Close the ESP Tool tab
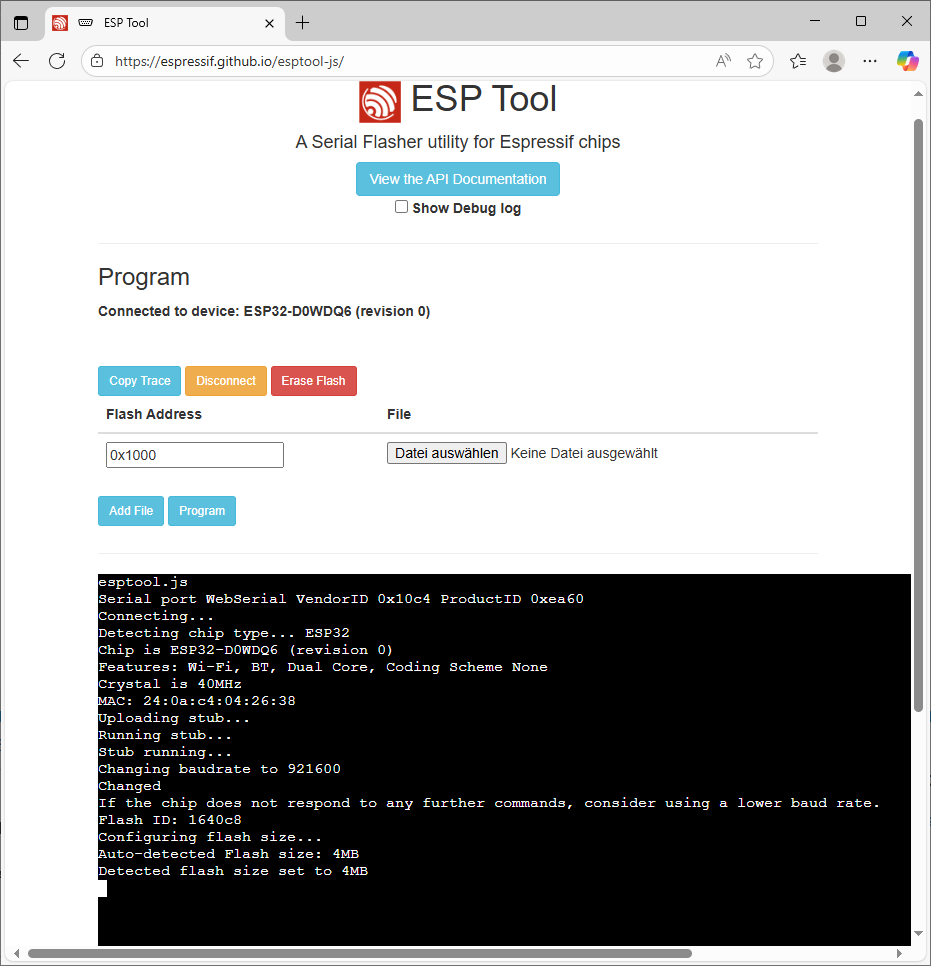931x966 pixels. coord(269,23)
